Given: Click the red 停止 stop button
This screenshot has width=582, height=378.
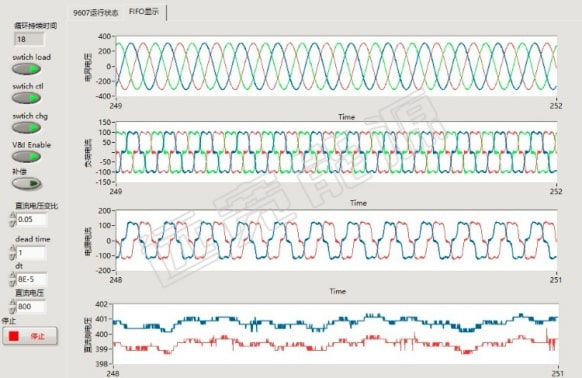Looking at the screenshot, I should [30, 336].
